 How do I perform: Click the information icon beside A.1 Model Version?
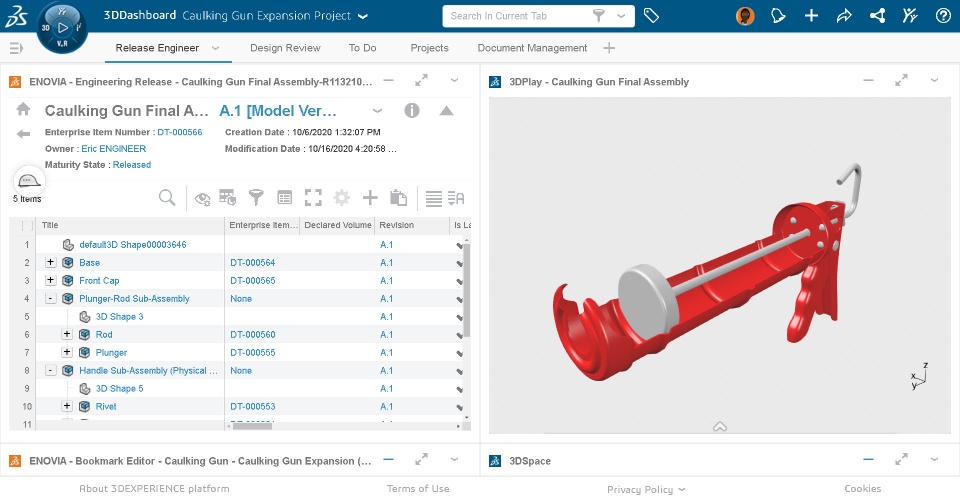coord(411,111)
